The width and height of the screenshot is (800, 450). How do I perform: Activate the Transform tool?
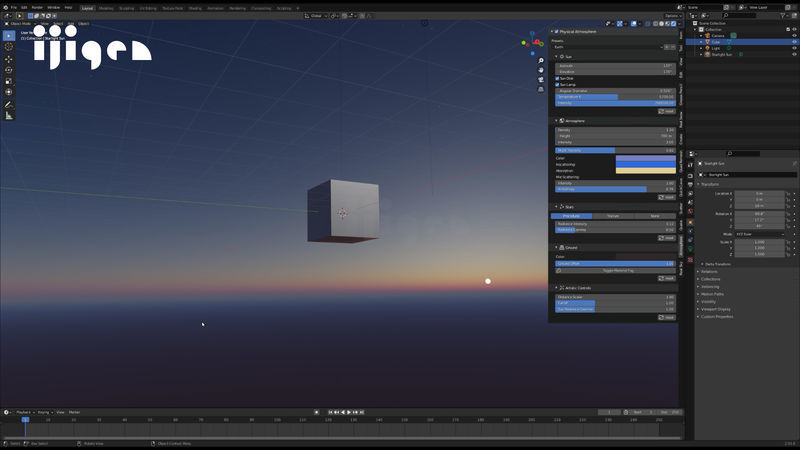[9, 92]
